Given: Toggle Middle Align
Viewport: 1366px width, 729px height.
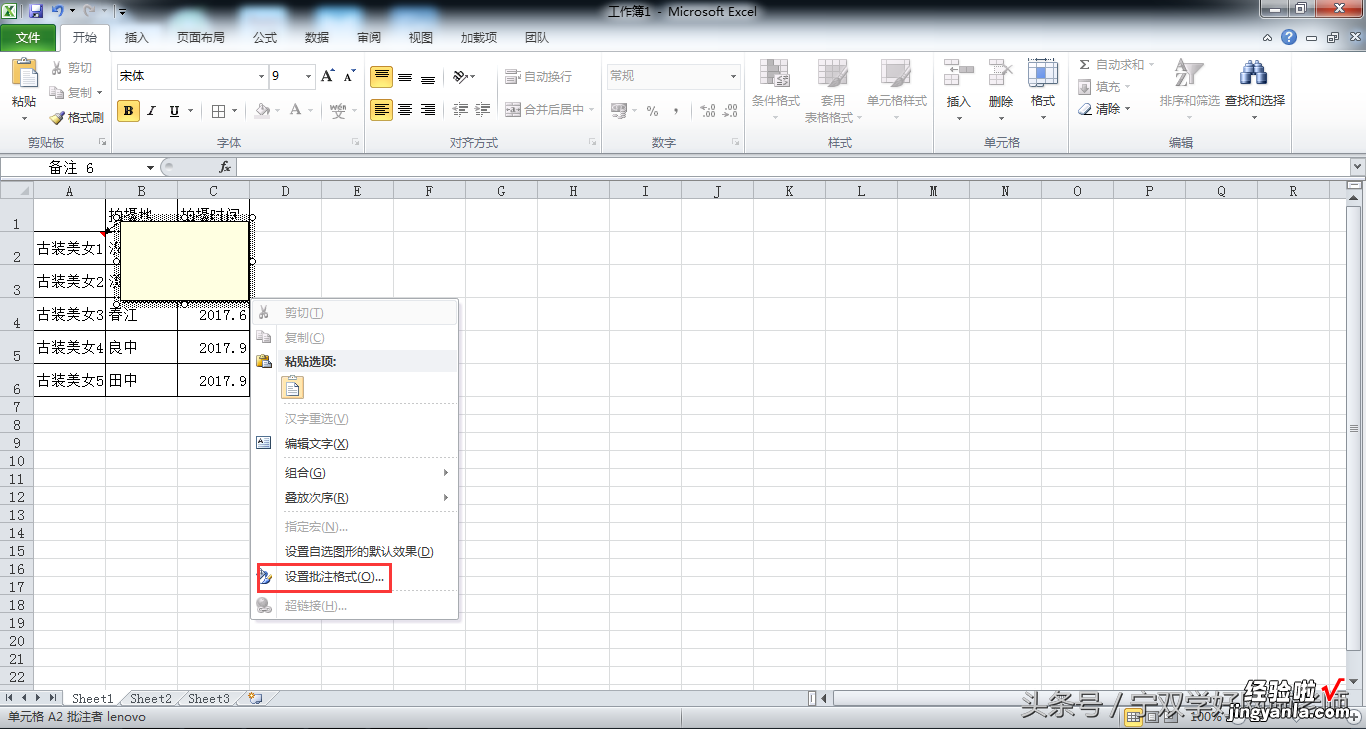Looking at the screenshot, I should (x=405, y=77).
